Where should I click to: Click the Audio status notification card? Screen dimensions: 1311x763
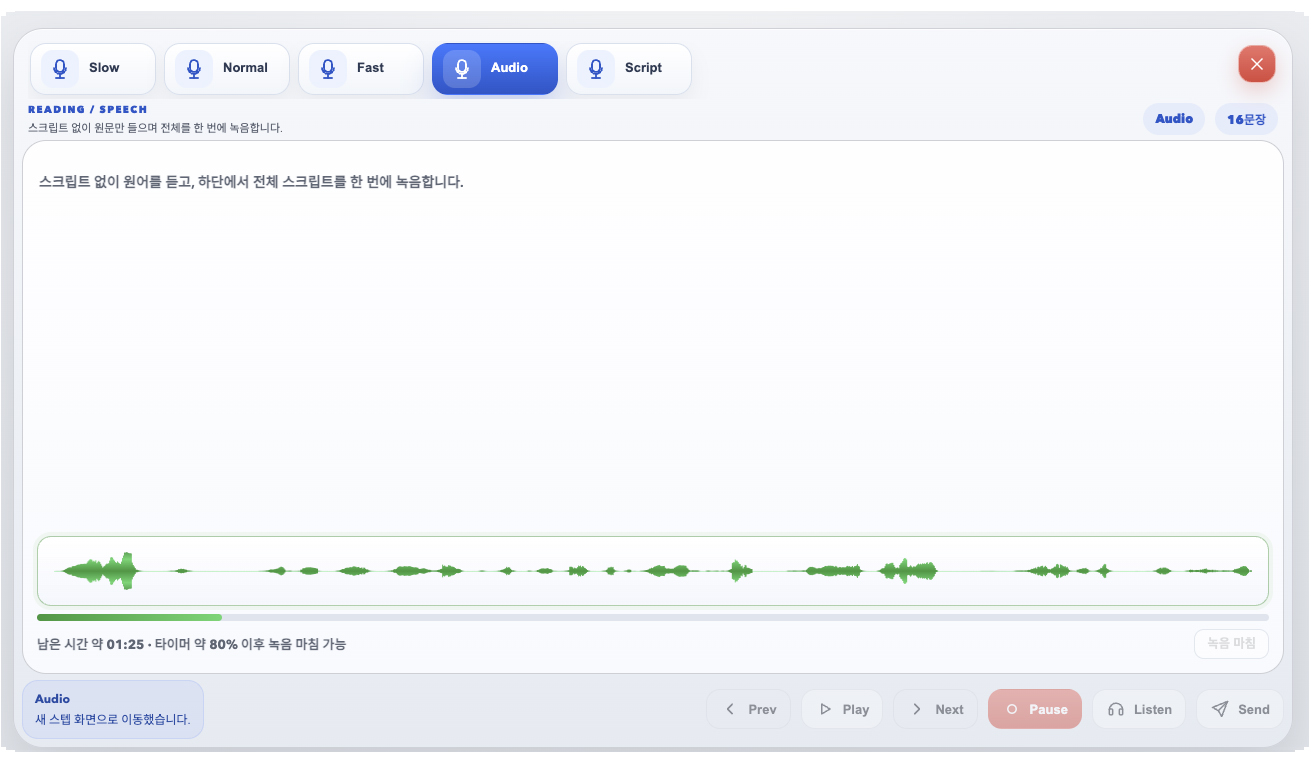113,710
